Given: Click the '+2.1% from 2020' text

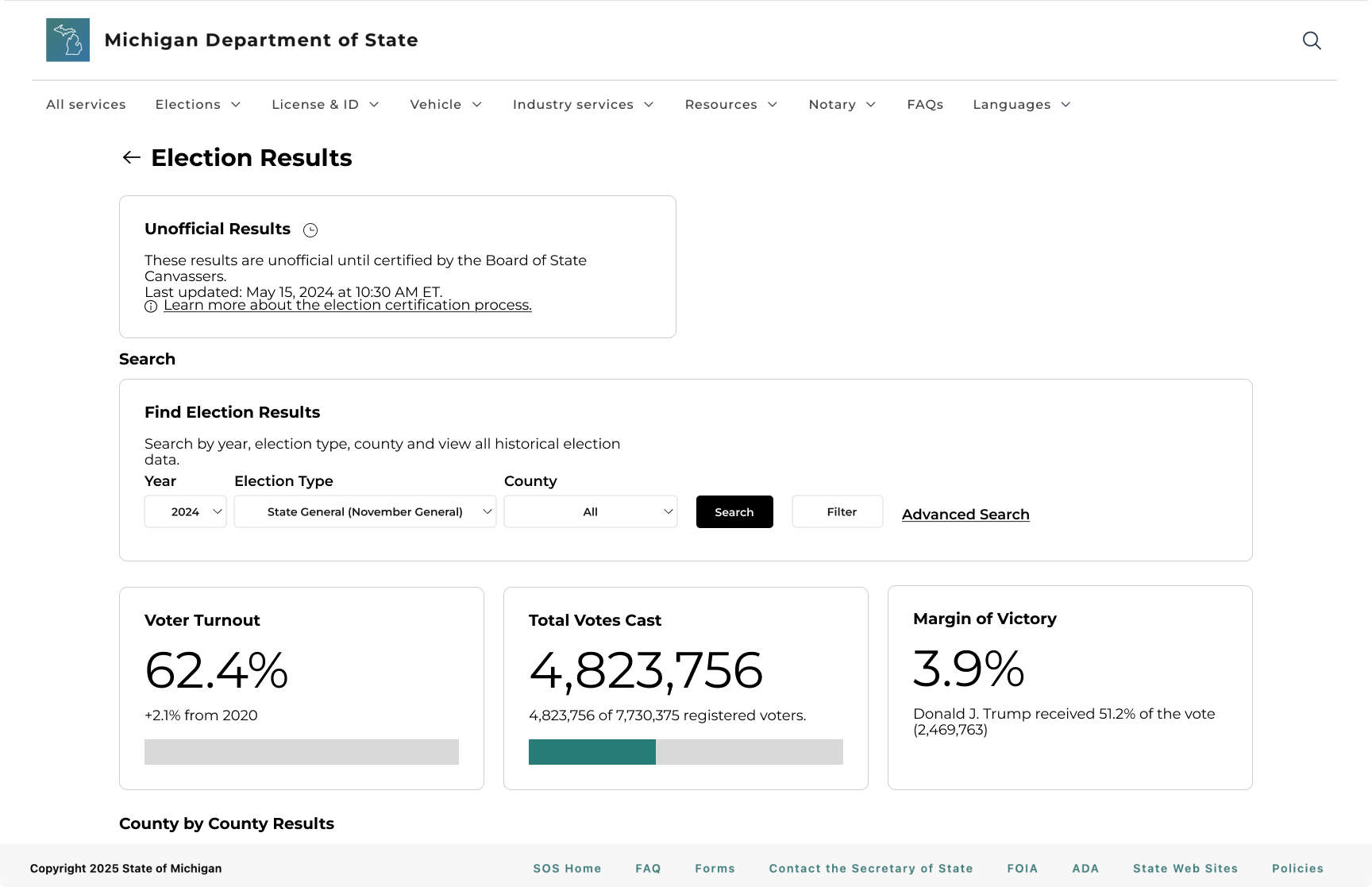Looking at the screenshot, I should pyautogui.click(x=201, y=715).
